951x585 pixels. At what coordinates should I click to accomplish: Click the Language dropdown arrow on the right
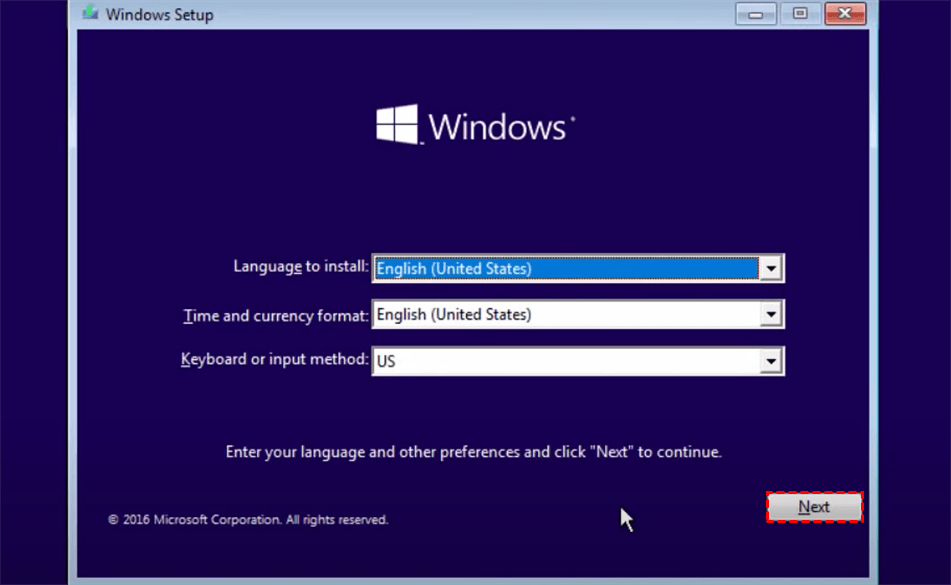click(770, 268)
